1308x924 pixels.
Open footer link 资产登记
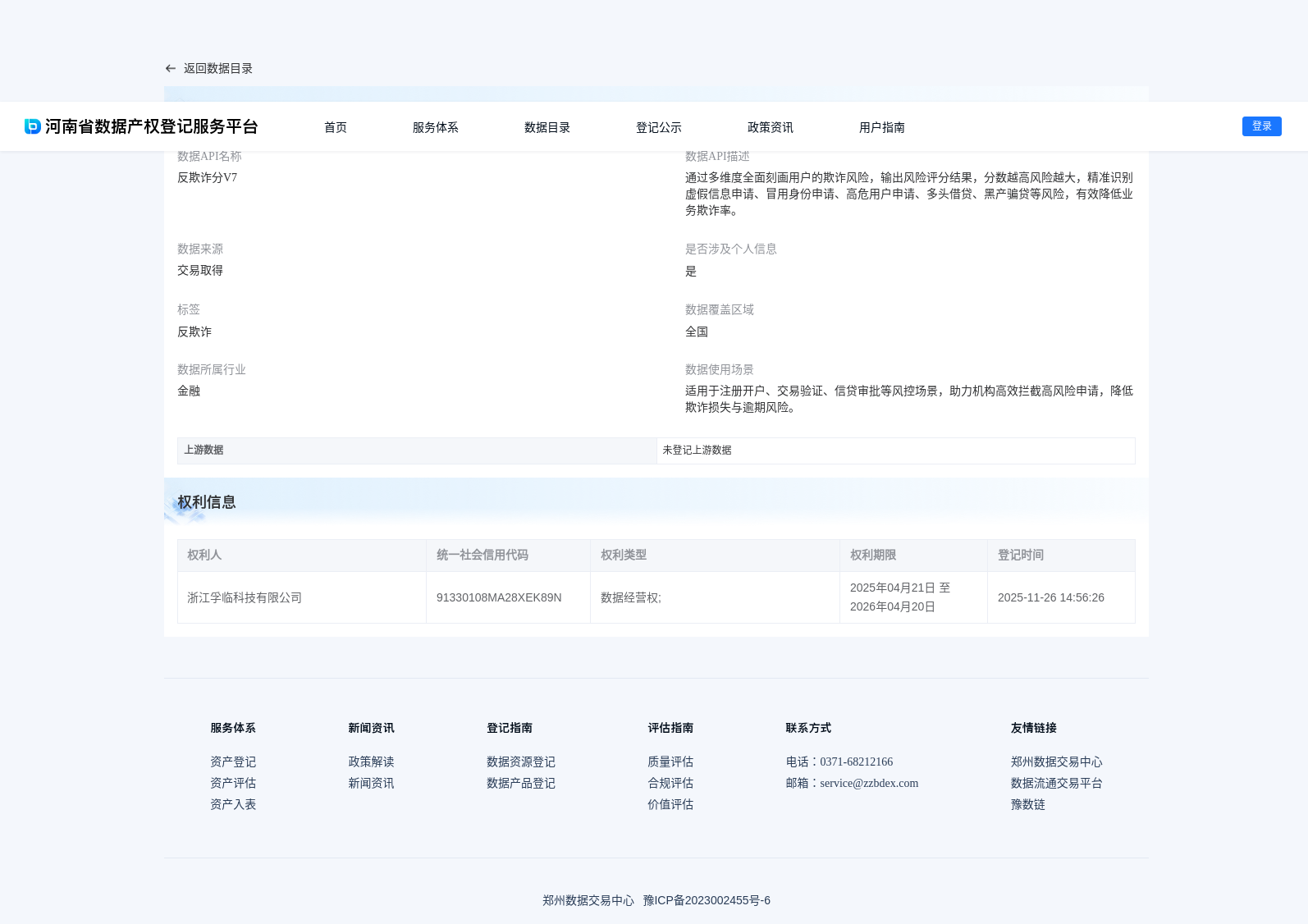[x=233, y=762]
